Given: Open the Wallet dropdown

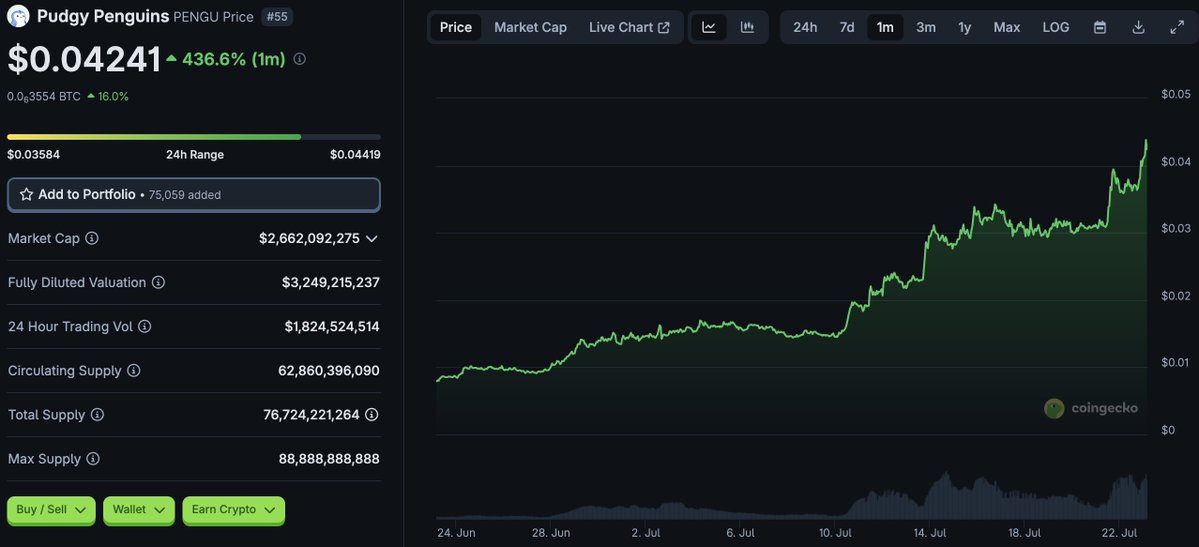Looking at the screenshot, I should click(139, 510).
